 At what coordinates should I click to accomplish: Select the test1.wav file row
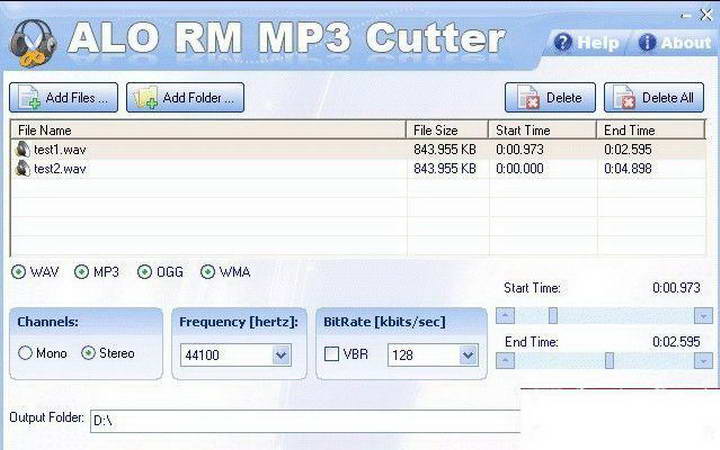[x=358, y=149]
